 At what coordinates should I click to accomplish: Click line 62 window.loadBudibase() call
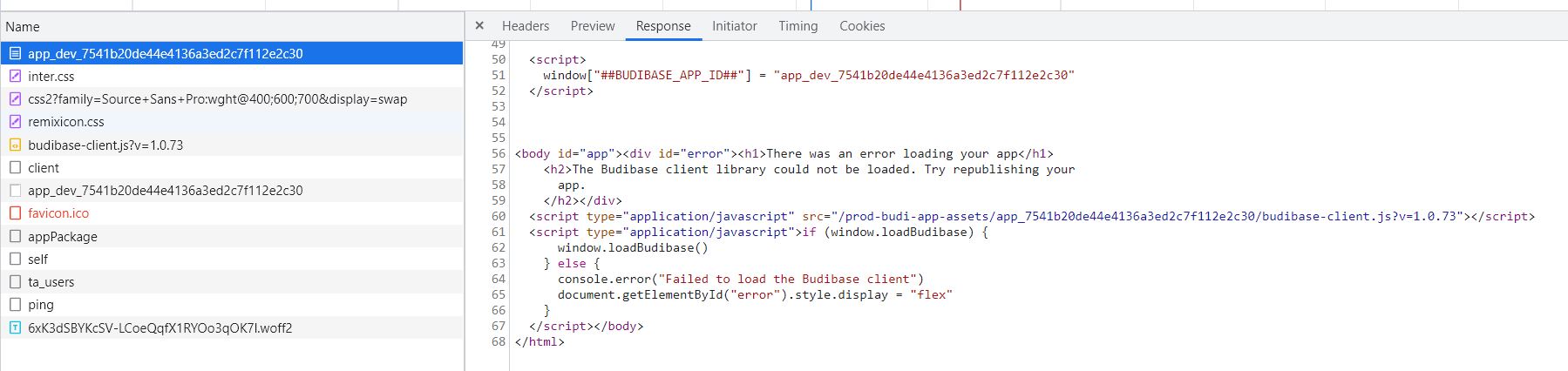tap(633, 247)
